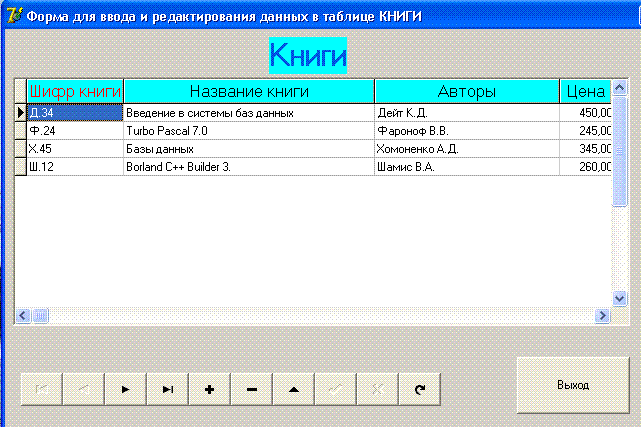Image resolution: width=641 pixels, height=427 pixels.
Task: Click the Цена column header
Action: [585, 91]
